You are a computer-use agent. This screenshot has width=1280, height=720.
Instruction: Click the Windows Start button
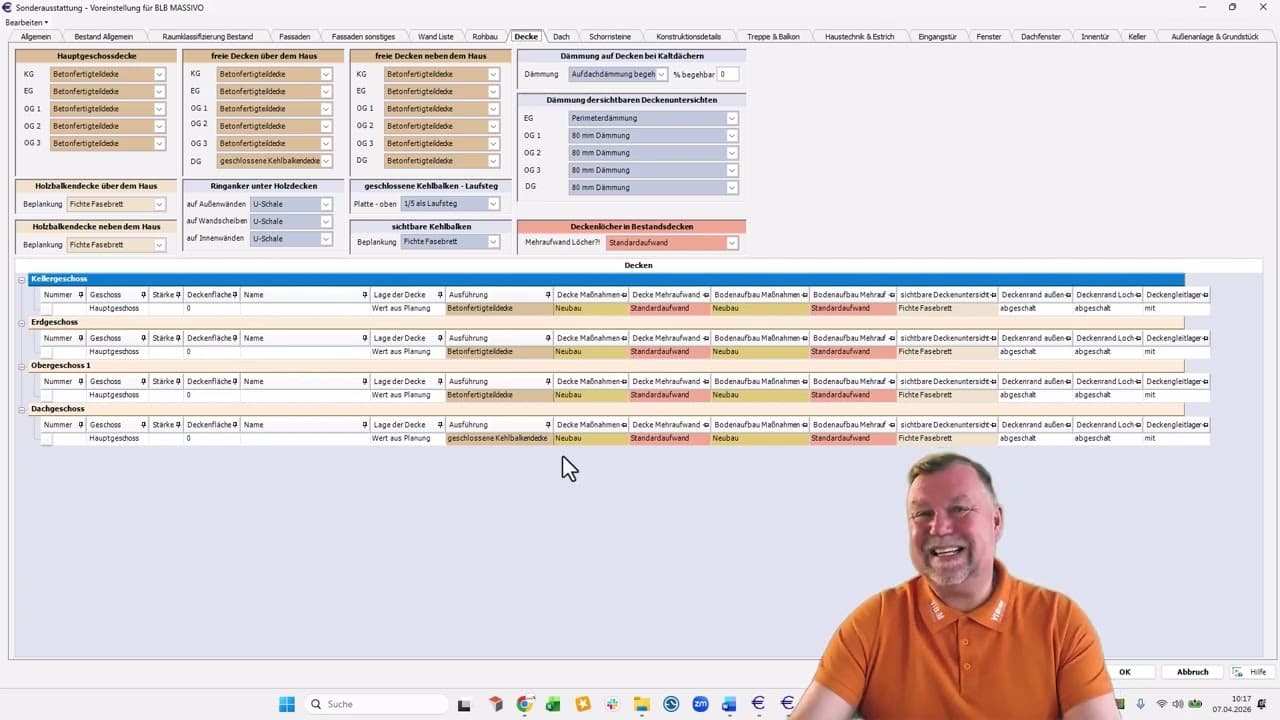pyautogui.click(x=287, y=704)
